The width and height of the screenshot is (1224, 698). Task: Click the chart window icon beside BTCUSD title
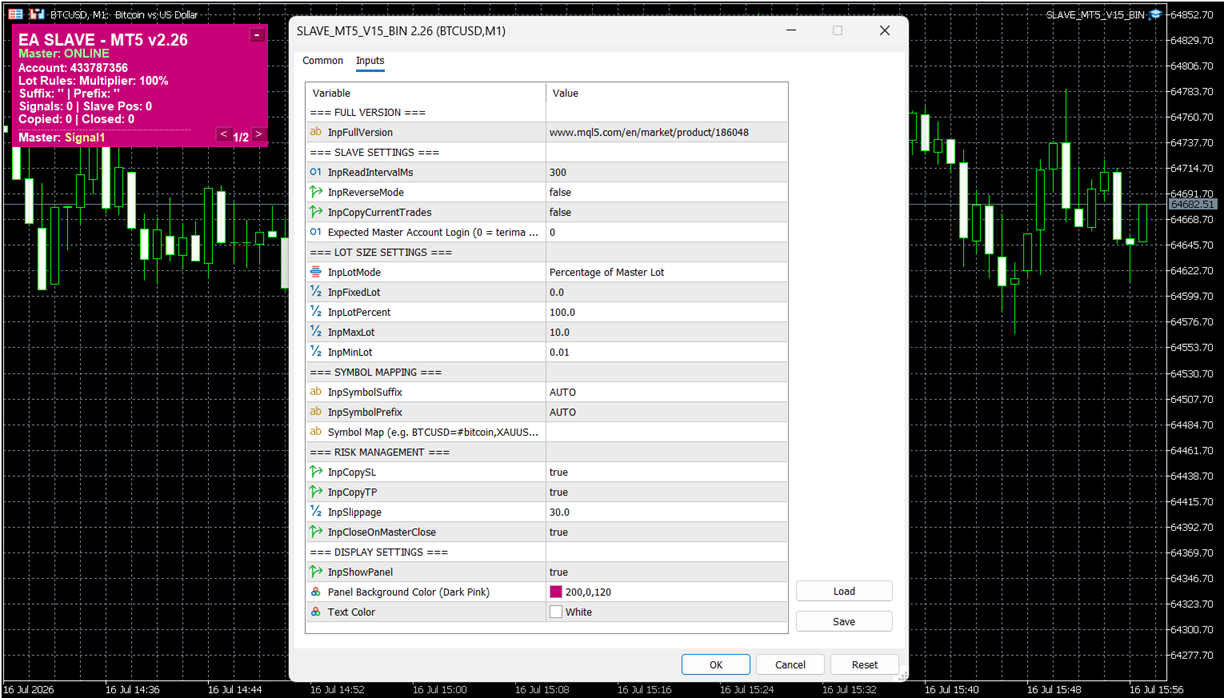coord(16,15)
